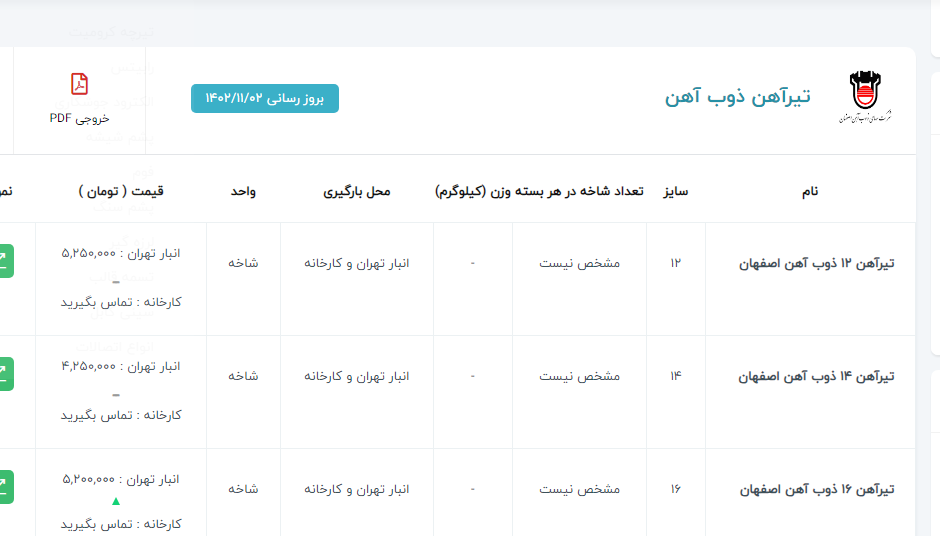This screenshot has height=536, width=940.
Task: Click the Esfahan Steel company logo
Action: click(866, 97)
